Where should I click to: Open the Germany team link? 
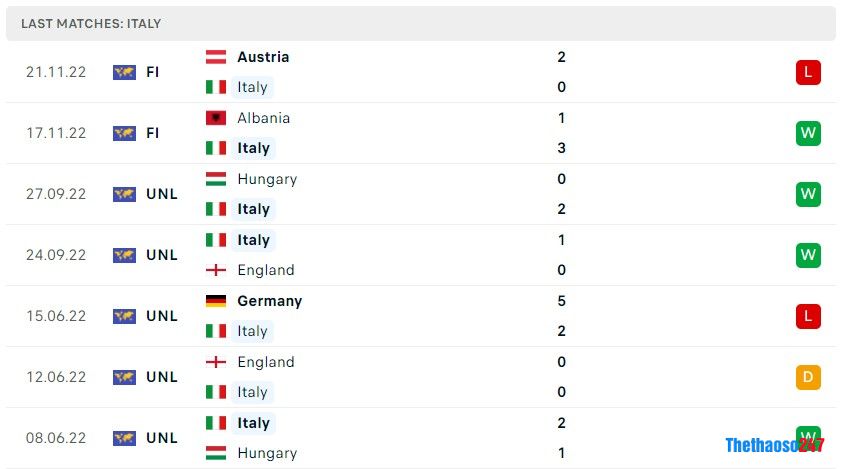click(269, 301)
